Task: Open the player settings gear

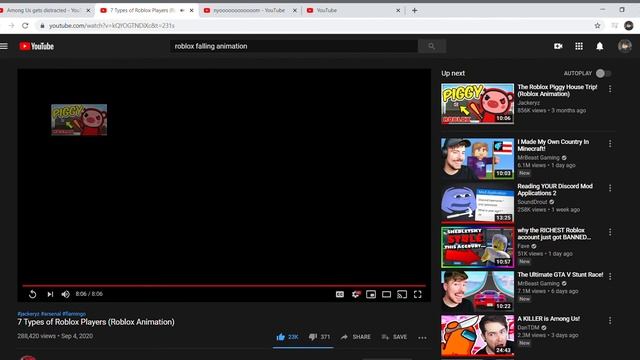Action: [356, 294]
